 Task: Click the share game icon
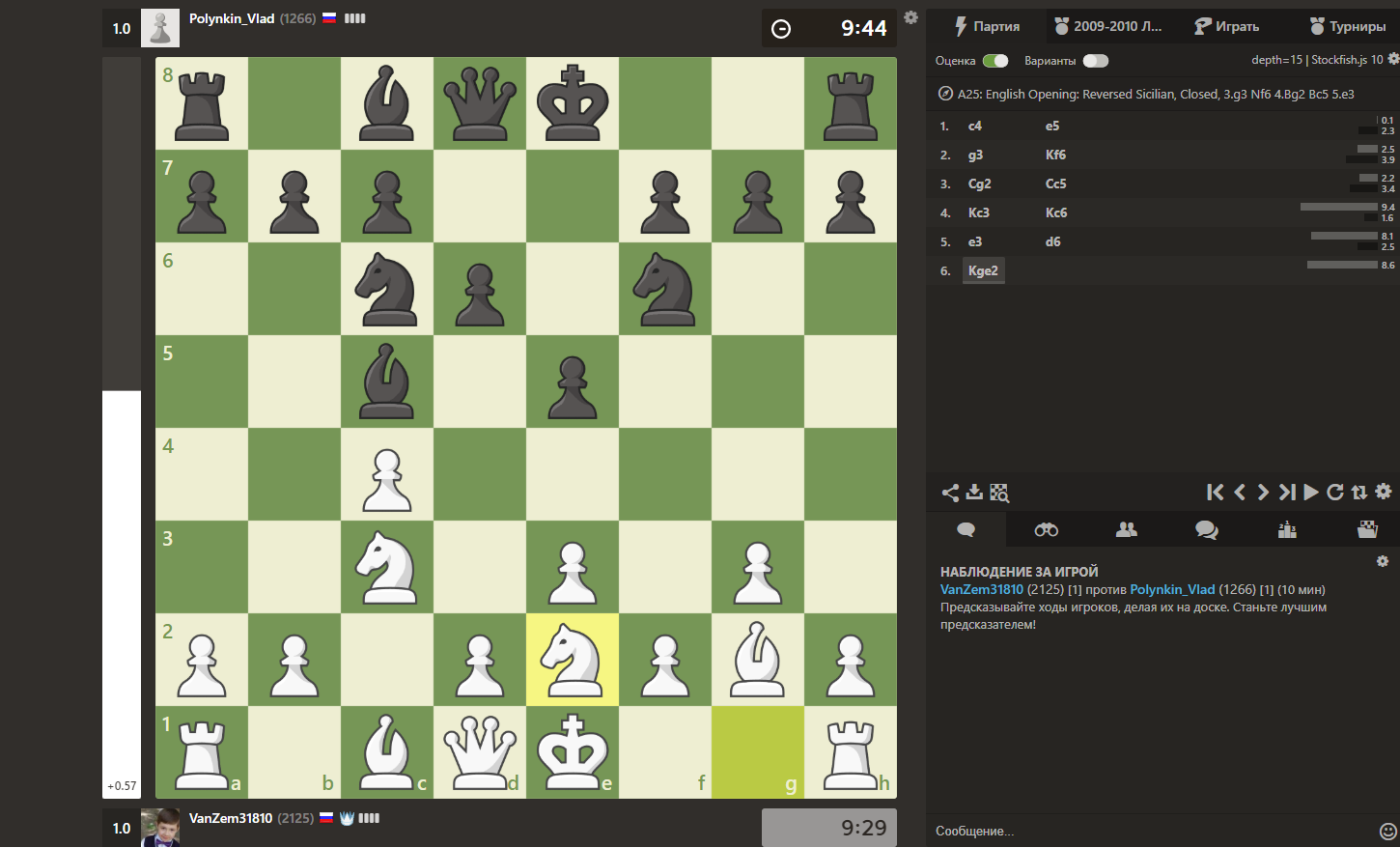click(950, 493)
